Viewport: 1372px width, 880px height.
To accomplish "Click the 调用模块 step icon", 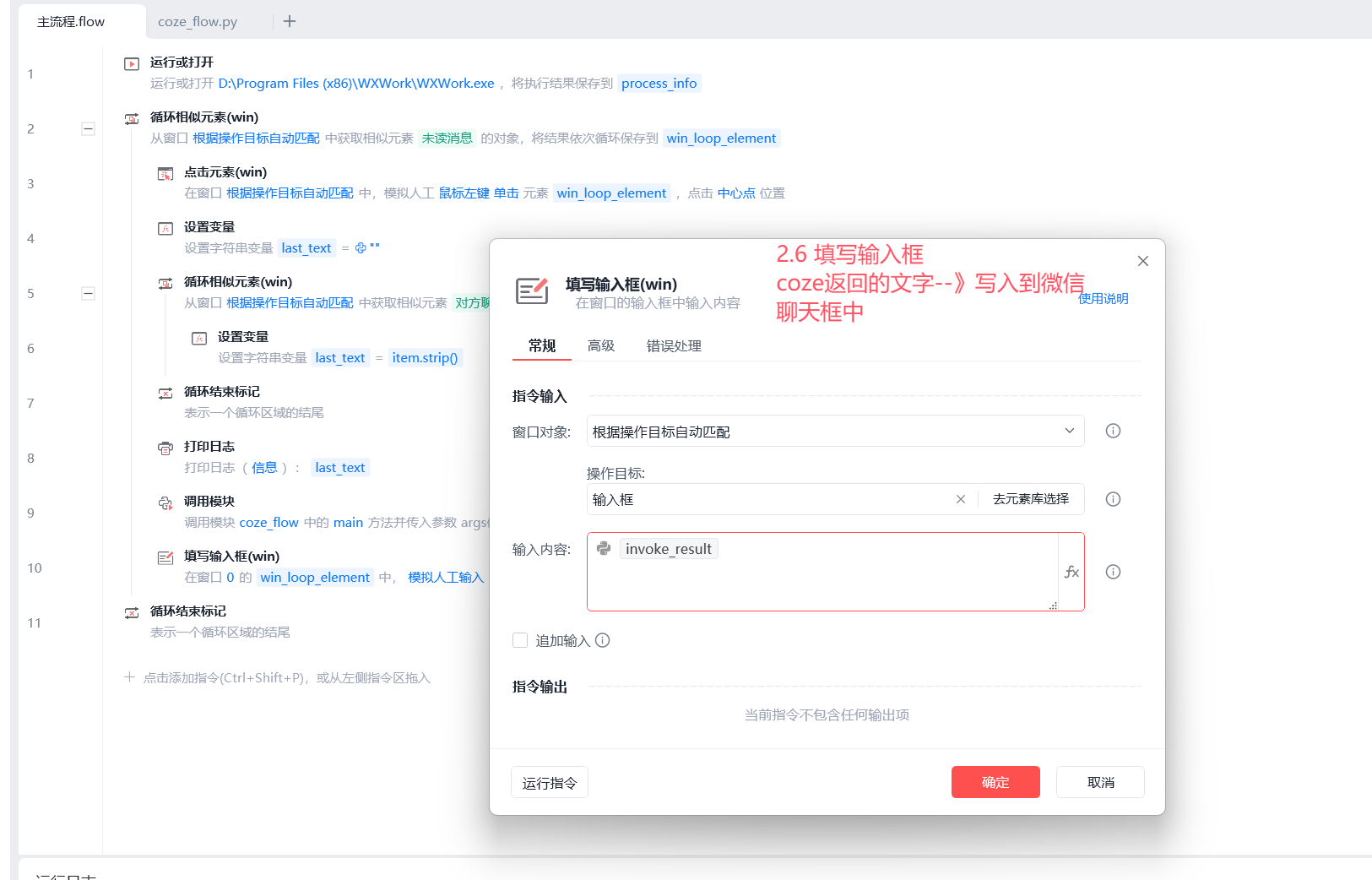I will 165,502.
